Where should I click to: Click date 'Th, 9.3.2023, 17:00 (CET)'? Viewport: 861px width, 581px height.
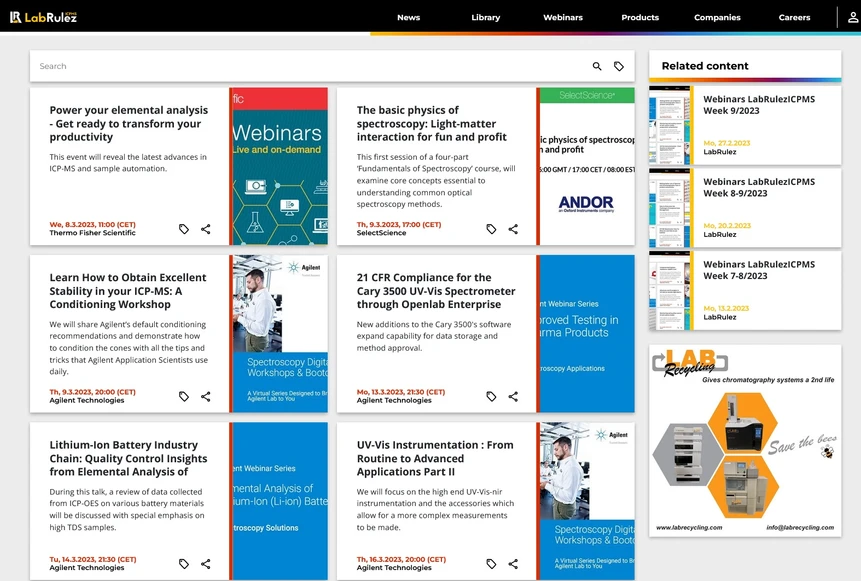click(399, 225)
